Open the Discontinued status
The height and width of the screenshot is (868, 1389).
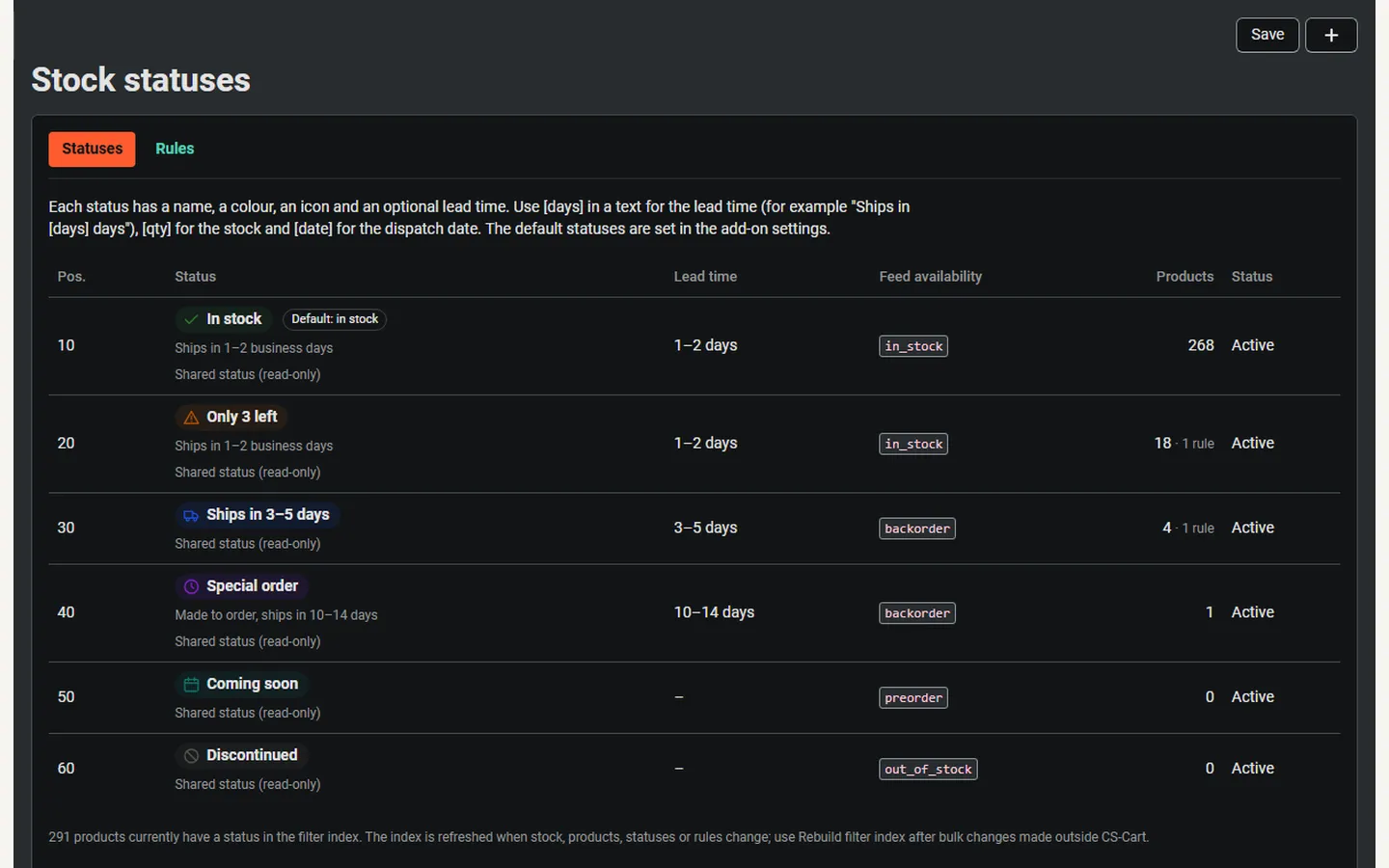tap(252, 755)
